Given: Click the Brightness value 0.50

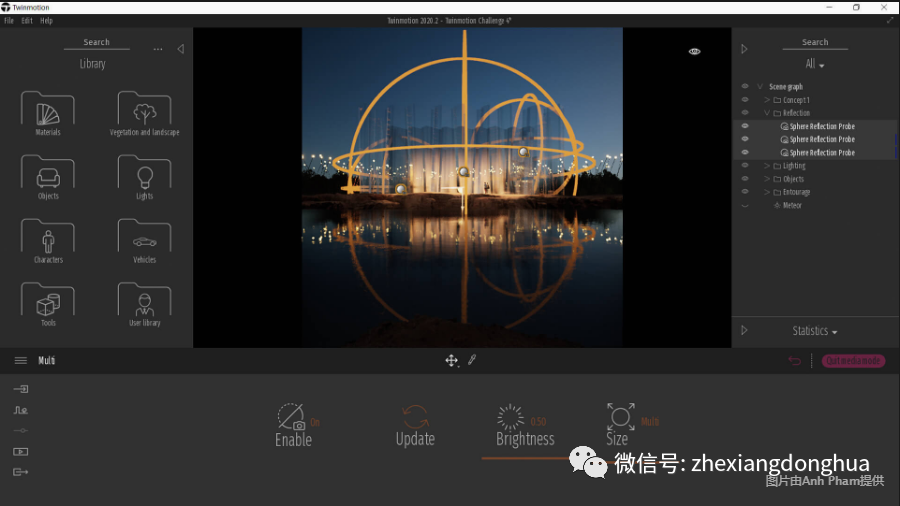Looking at the screenshot, I should tap(538, 422).
